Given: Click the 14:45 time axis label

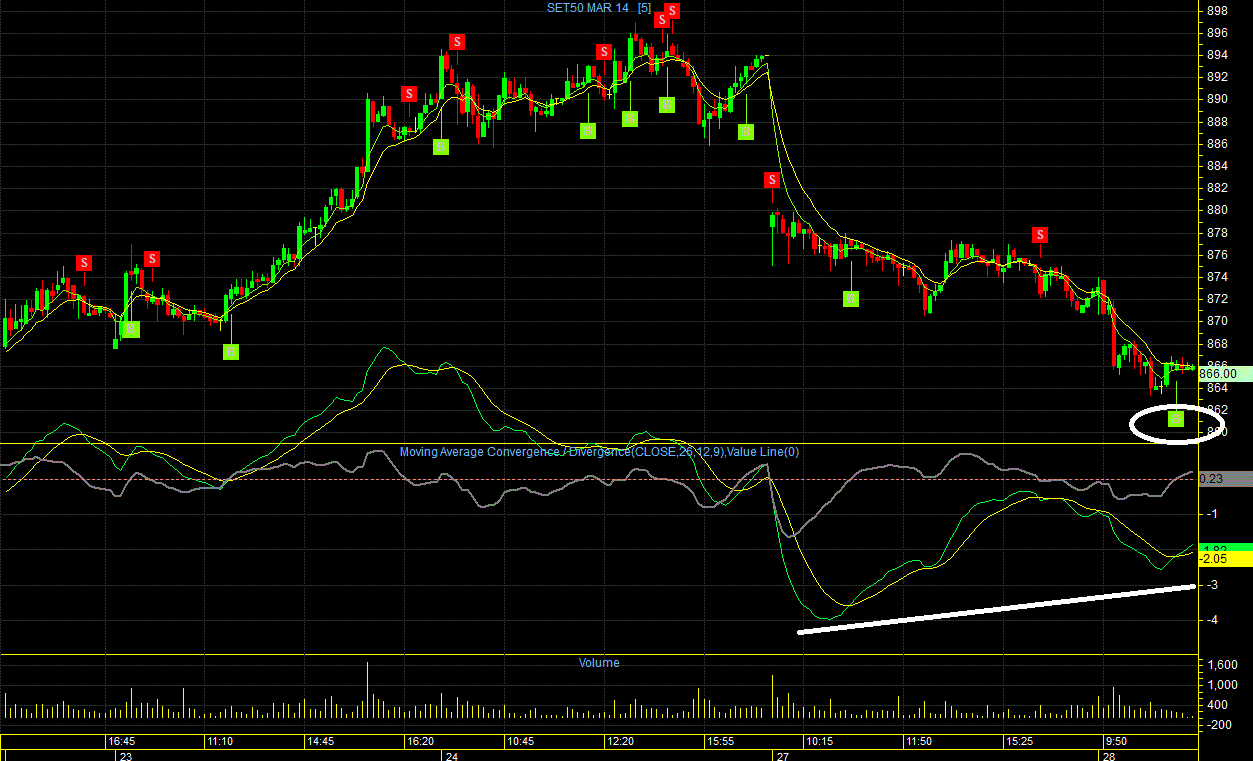Looking at the screenshot, I should point(321,742).
